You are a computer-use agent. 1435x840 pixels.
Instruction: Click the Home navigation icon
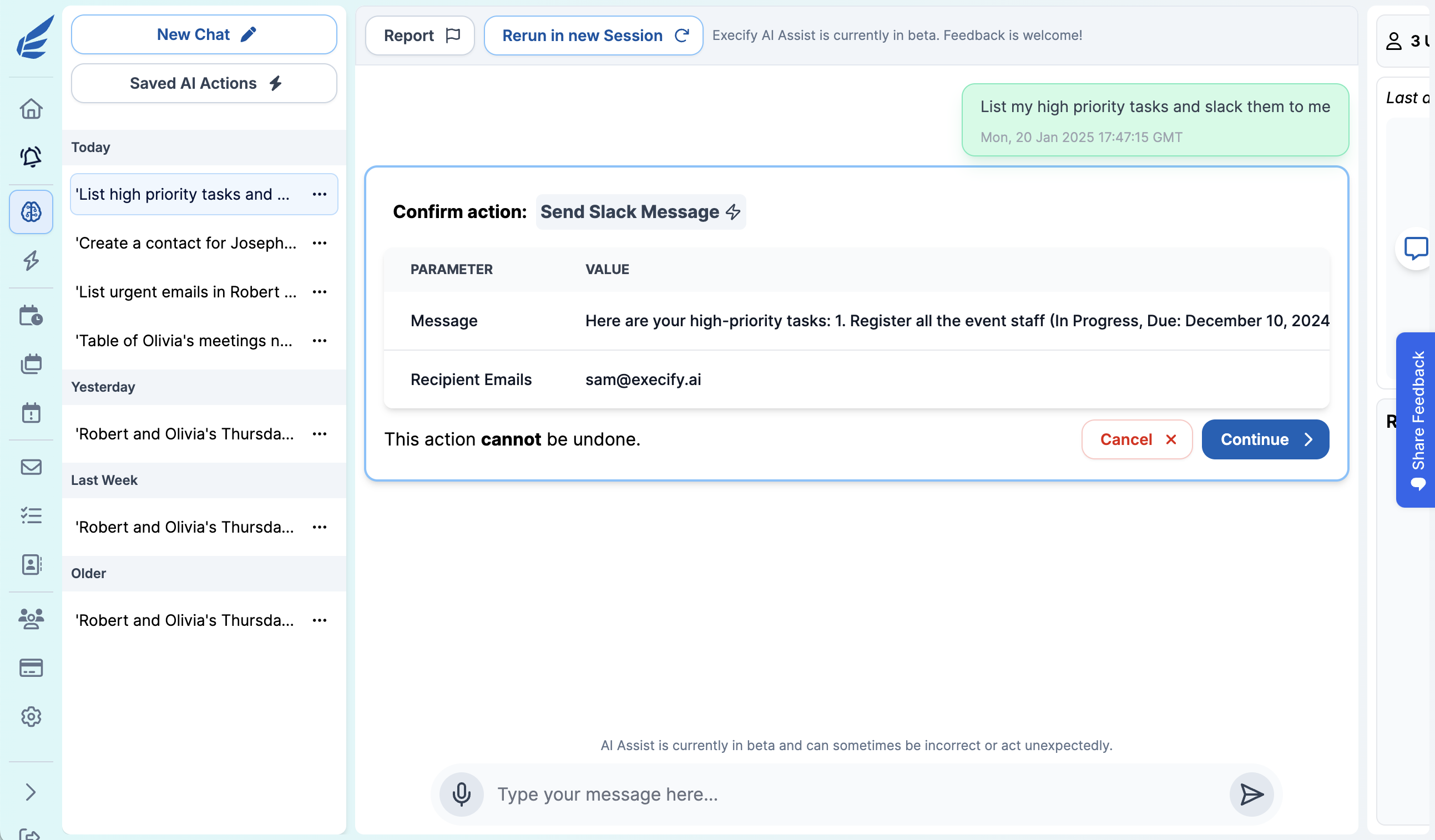click(x=30, y=108)
